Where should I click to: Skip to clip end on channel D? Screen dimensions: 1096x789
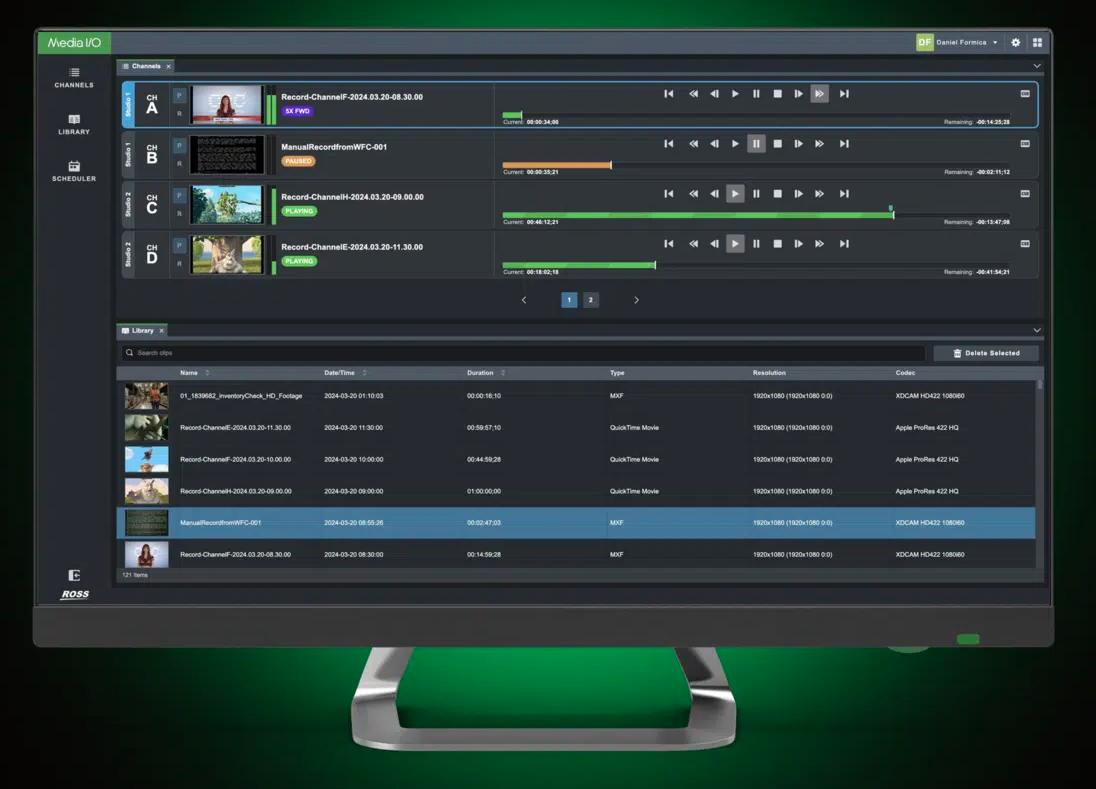[844, 244]
